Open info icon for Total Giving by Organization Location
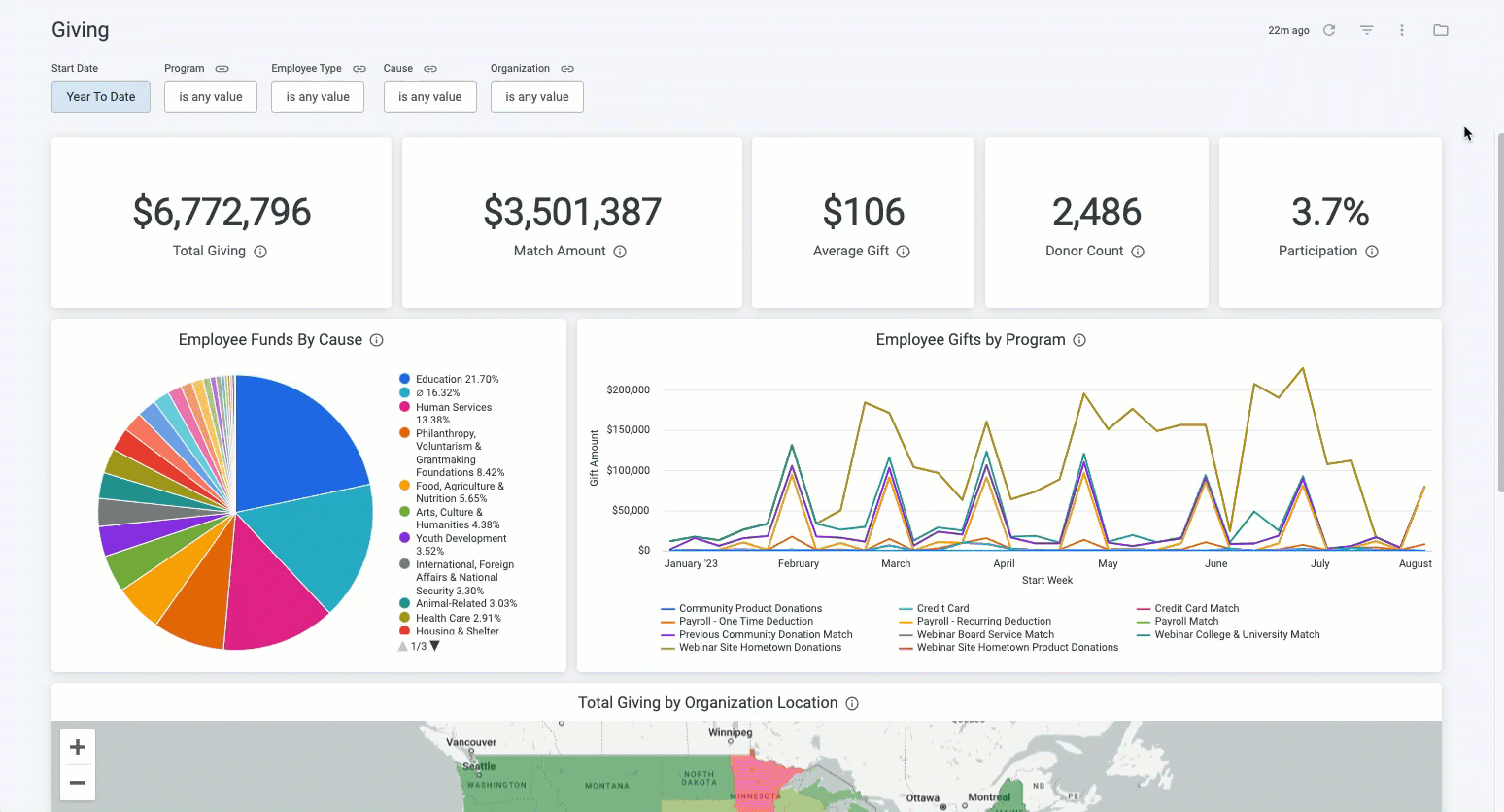Screen dimensions: 1504x812 click(852, 703)
